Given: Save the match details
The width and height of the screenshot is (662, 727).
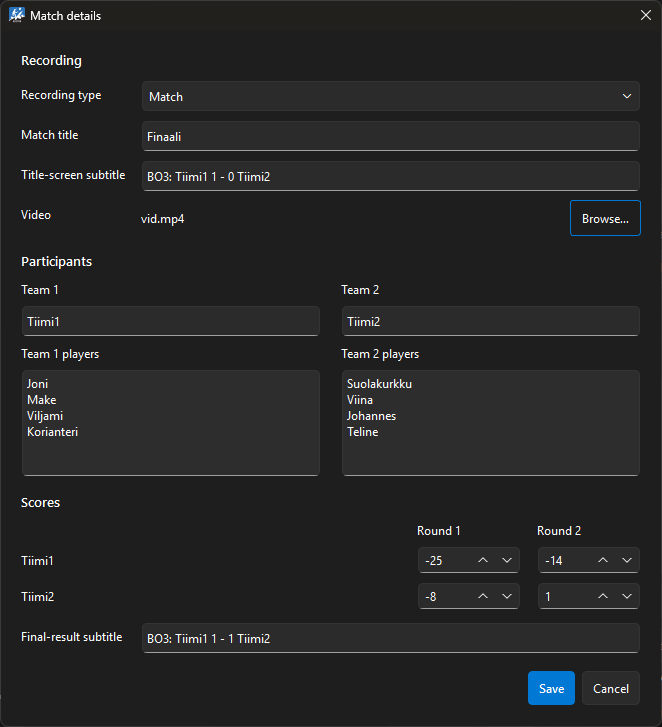Looking at the screenshot, I should (x=551, y=688).
